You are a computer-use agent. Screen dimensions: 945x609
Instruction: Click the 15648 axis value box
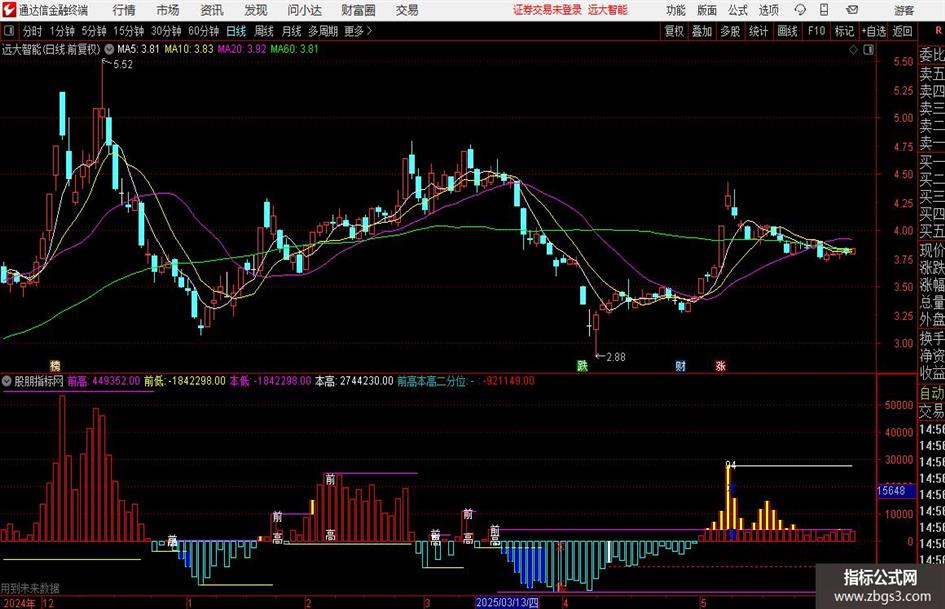coord(895,491)
